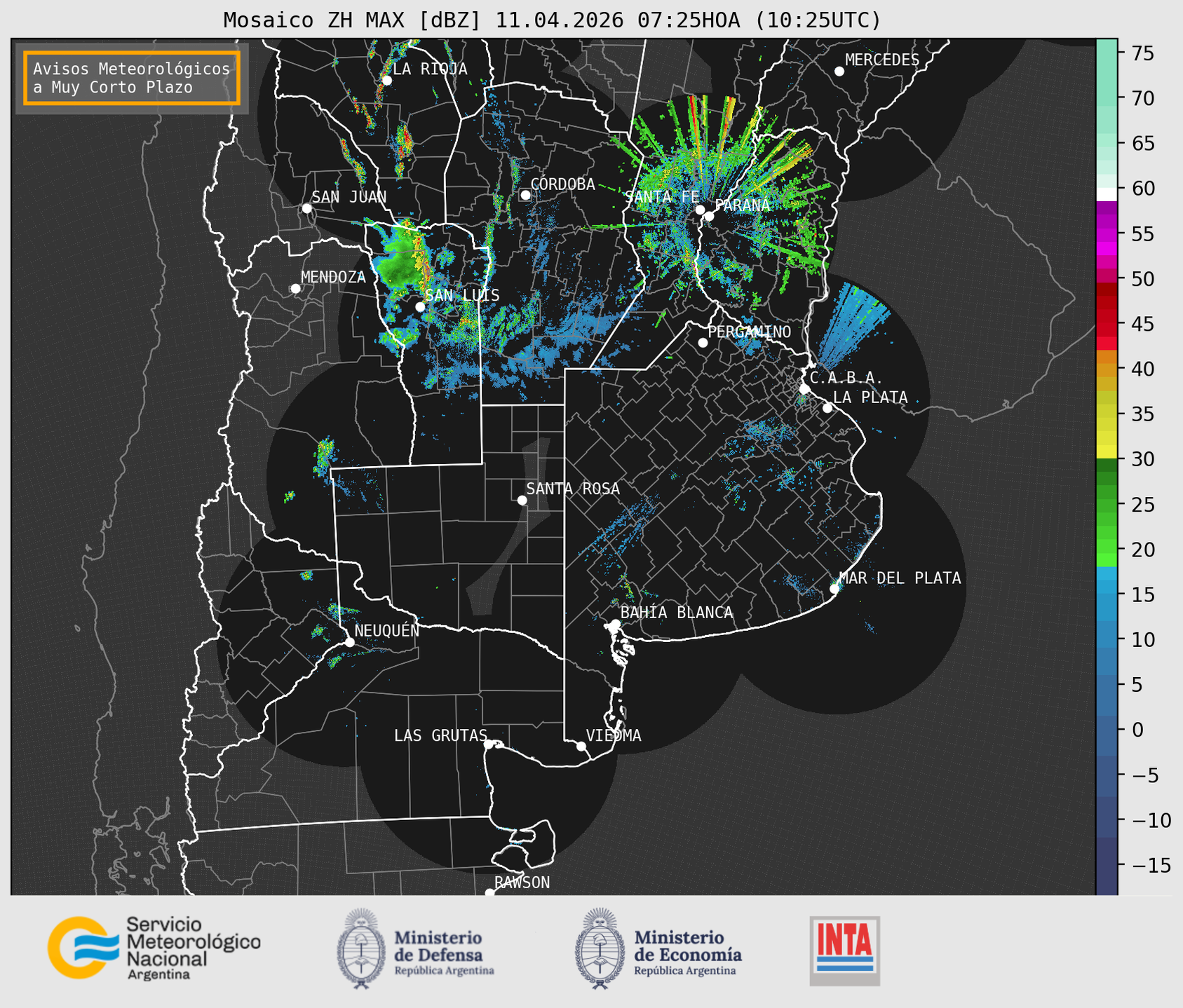Click the Neuquén city marker dot
The image size is (1183, 1008).
(x=349, y=642)
